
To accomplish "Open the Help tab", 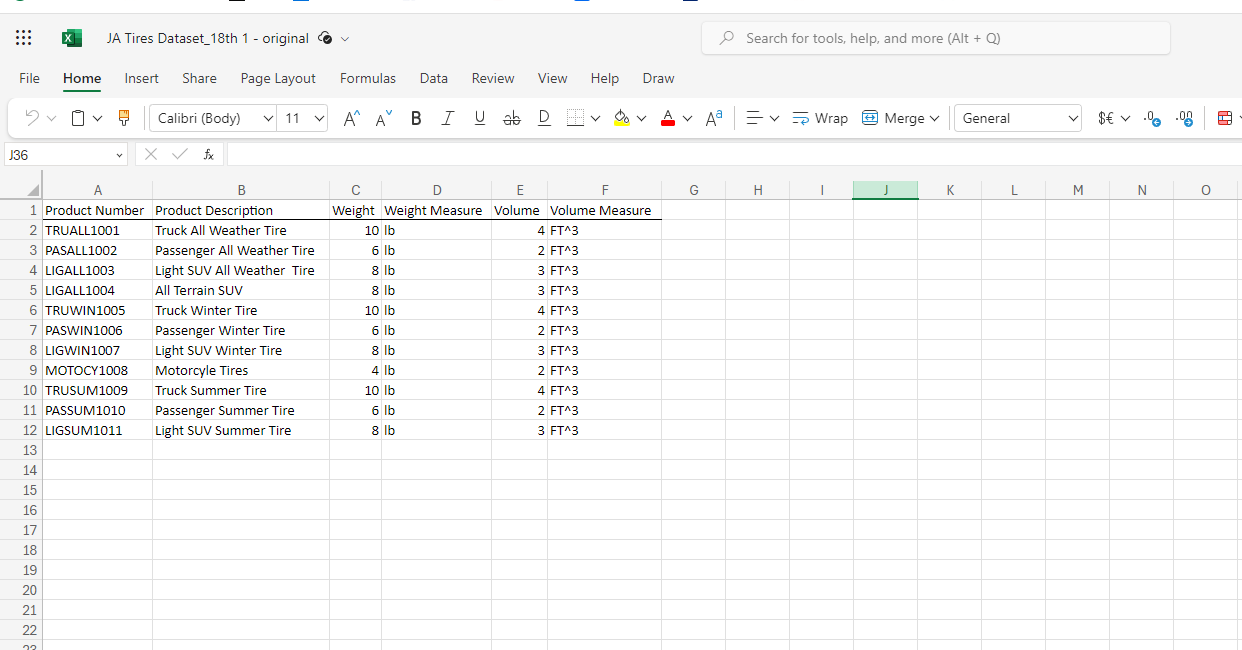I will [604, 78].
